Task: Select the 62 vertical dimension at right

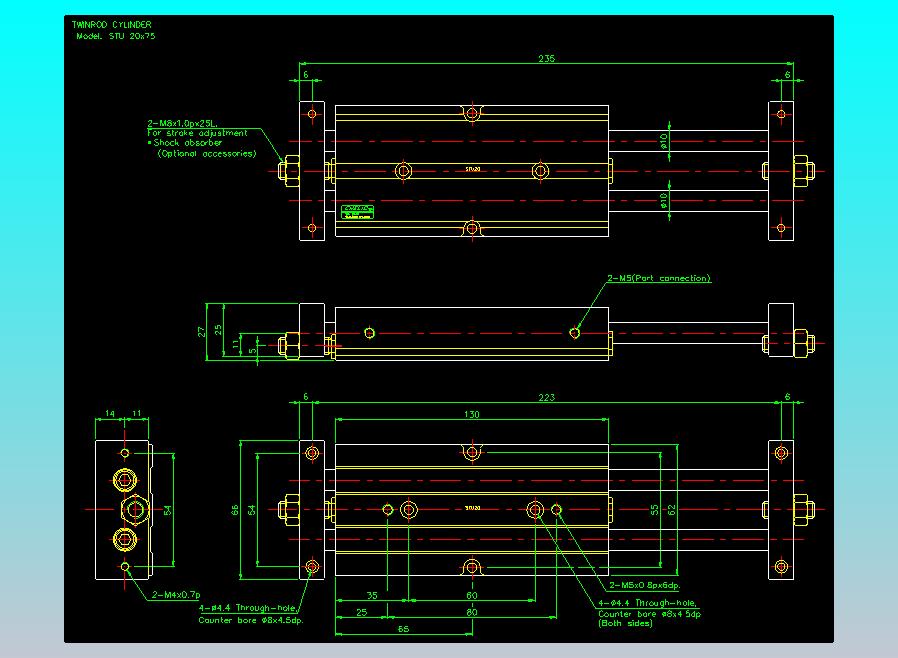Action: tap(673, 509)
